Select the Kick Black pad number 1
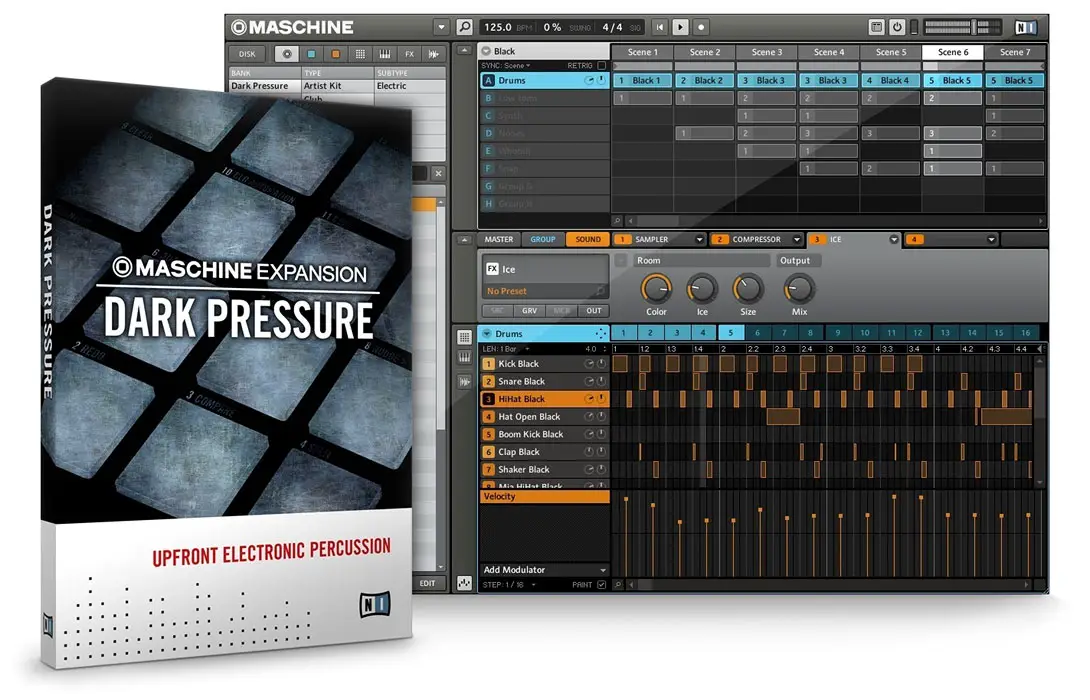This screenshot has height=700, width=1090. (x=488, y=364)
